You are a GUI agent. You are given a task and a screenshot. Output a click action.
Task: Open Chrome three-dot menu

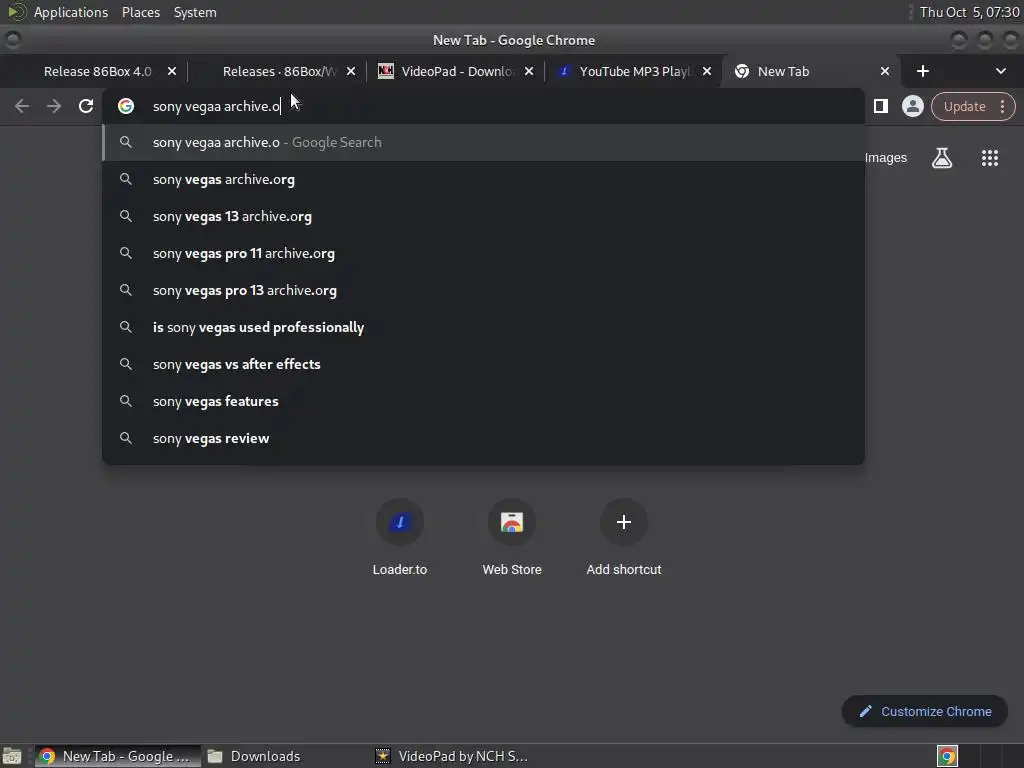pyautogui.click(x=1002, y=106)
